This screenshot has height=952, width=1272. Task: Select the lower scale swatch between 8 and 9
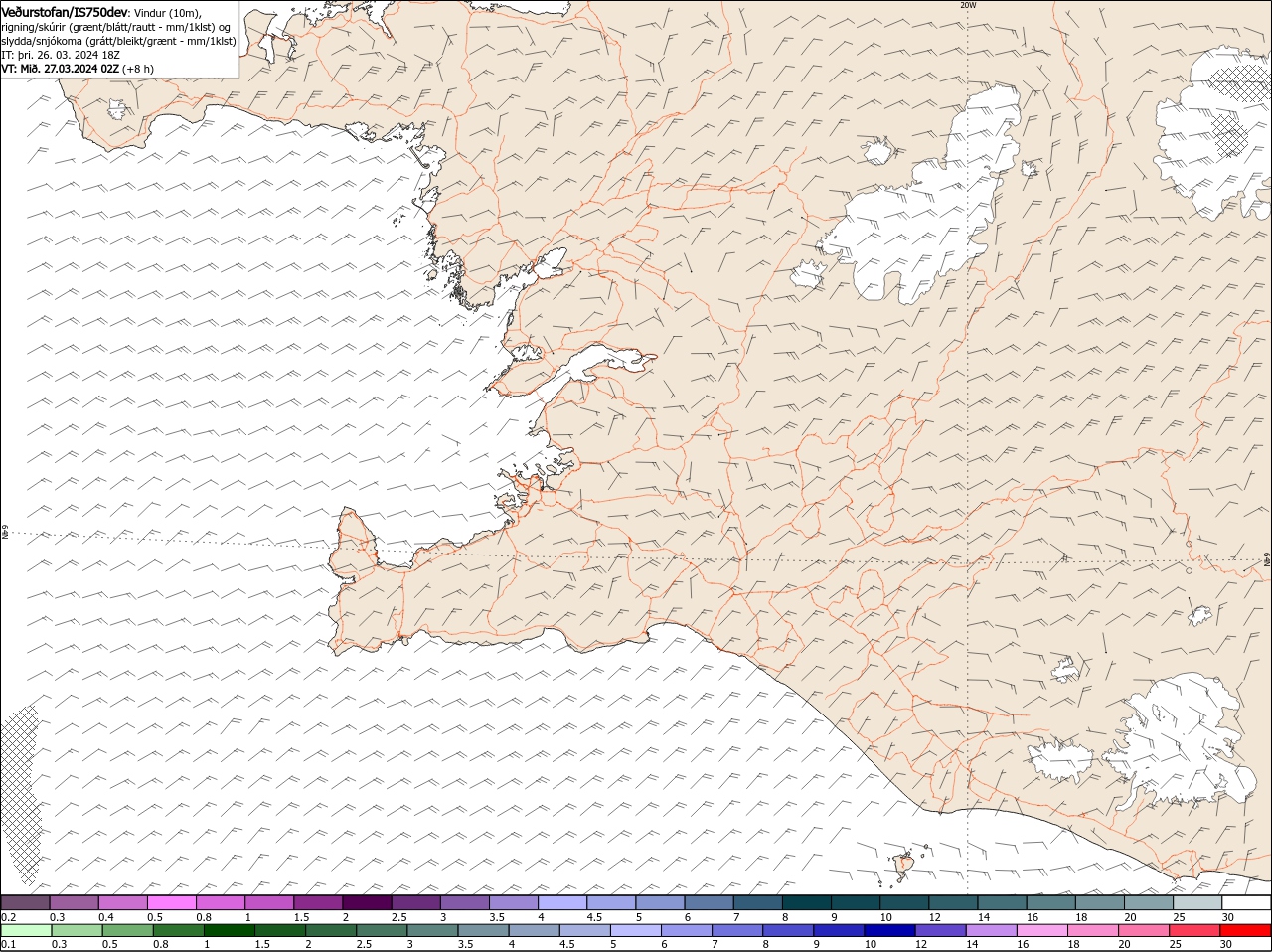[788, 930]
